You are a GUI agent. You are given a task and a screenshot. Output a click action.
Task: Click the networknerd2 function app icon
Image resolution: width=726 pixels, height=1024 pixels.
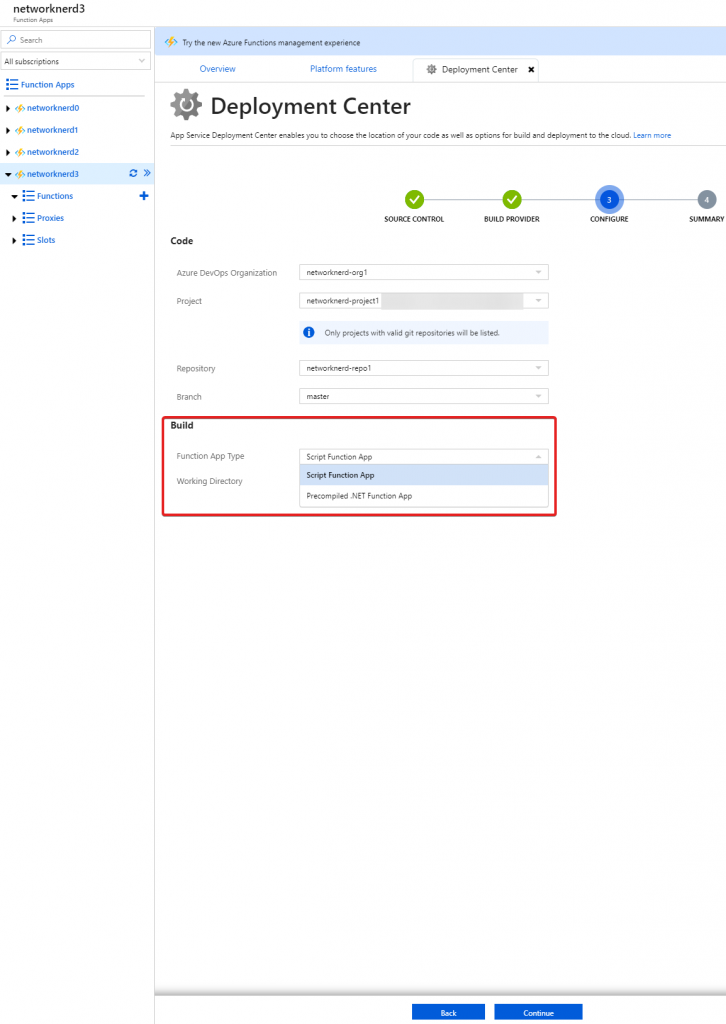pos(20,152)
